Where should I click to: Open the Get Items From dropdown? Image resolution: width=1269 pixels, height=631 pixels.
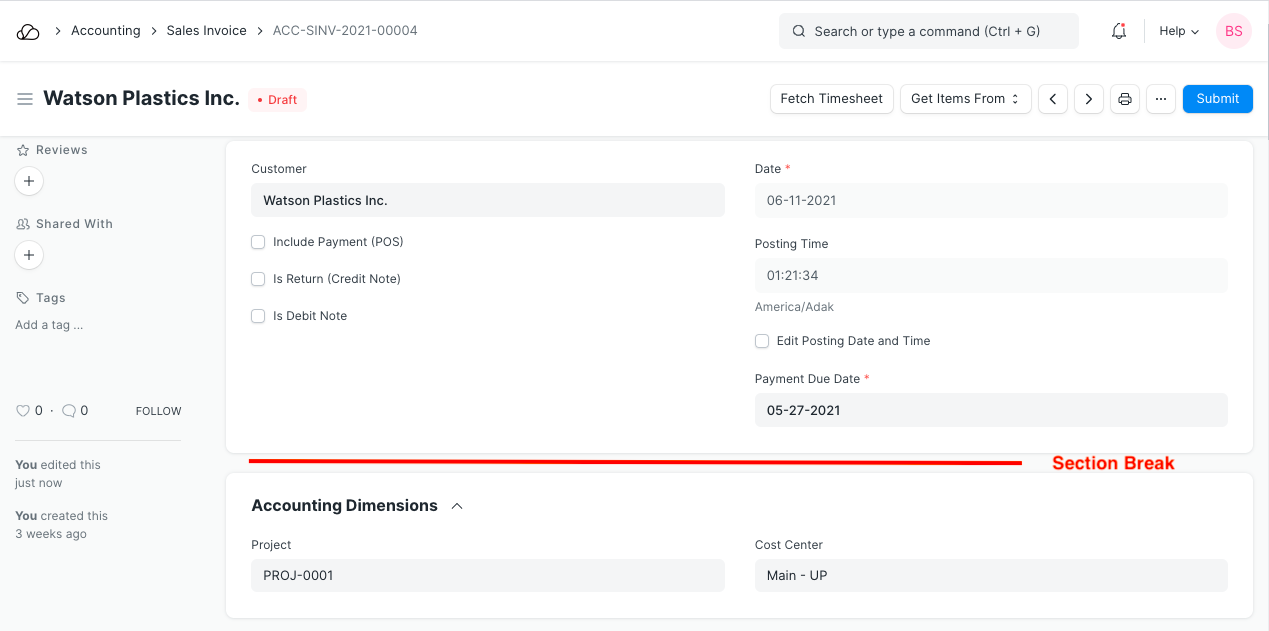[x=965, y=99]
